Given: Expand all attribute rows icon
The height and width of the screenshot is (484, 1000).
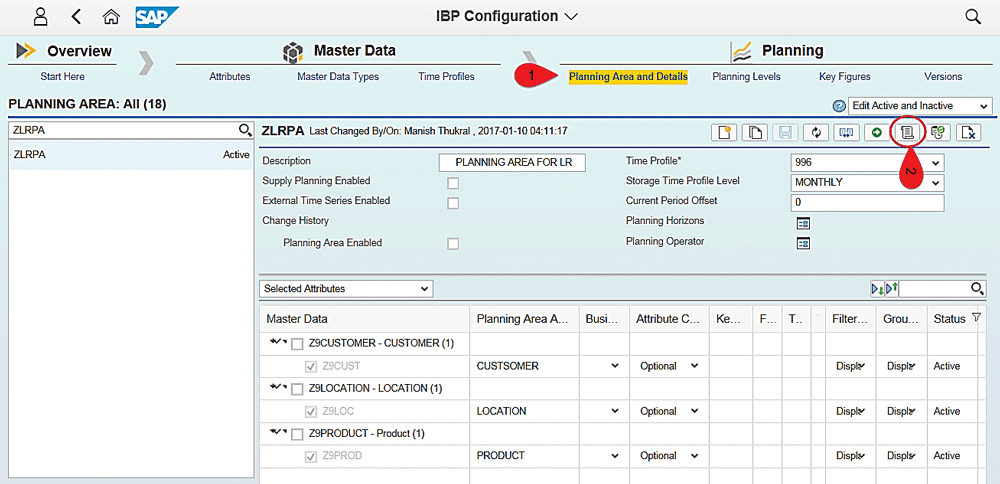Looking at the screenshot, I should tap(878, 289).
